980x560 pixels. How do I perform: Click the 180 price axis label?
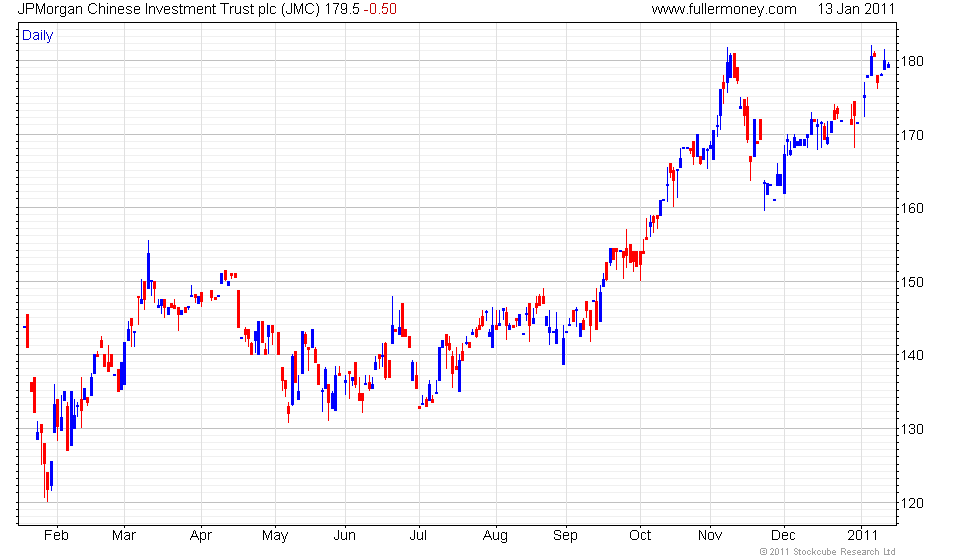click(912, 61)
